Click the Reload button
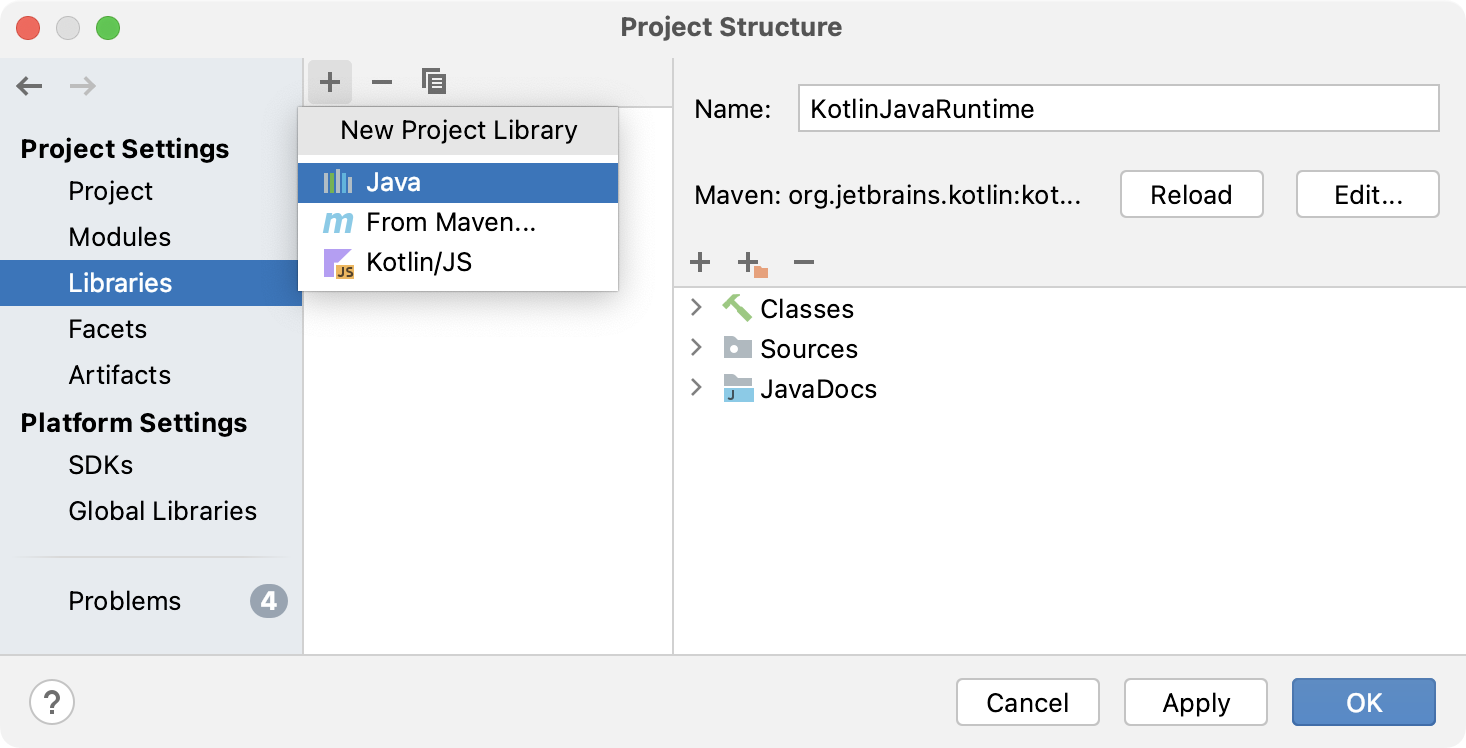Viewport: 1466px width, 748px height. [x=1192, y=195]
